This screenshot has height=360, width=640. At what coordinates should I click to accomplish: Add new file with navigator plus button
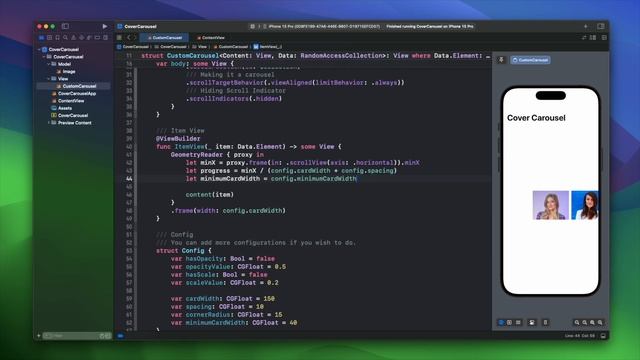pyautogui.click(x=39, y=336)
